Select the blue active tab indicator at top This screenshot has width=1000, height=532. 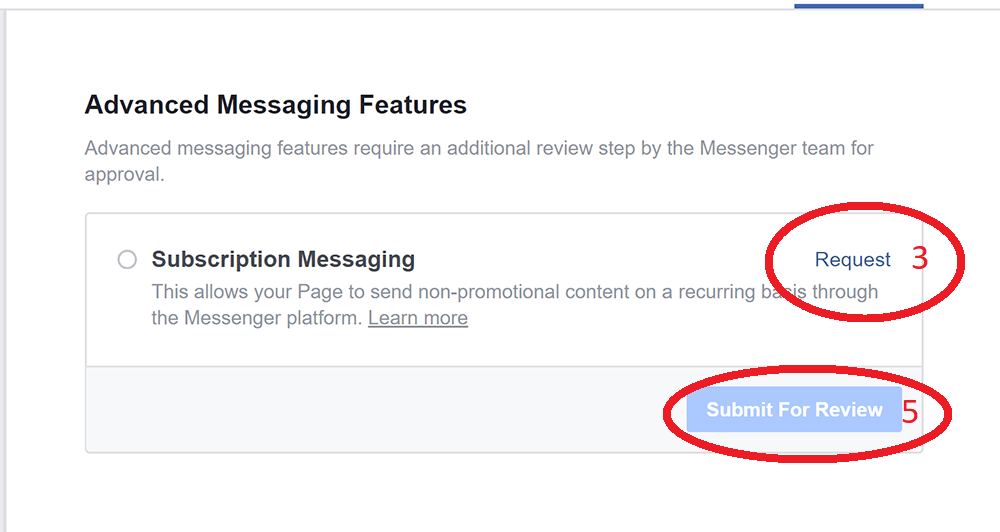click(x=858, y=6)
